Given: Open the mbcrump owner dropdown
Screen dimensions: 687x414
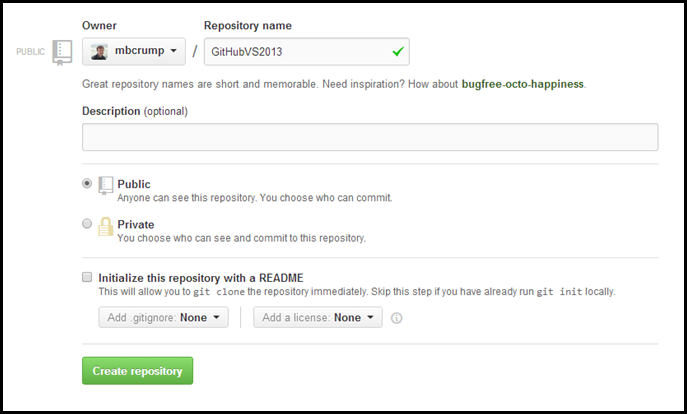Looking at the screenshot, I should 134,51.
